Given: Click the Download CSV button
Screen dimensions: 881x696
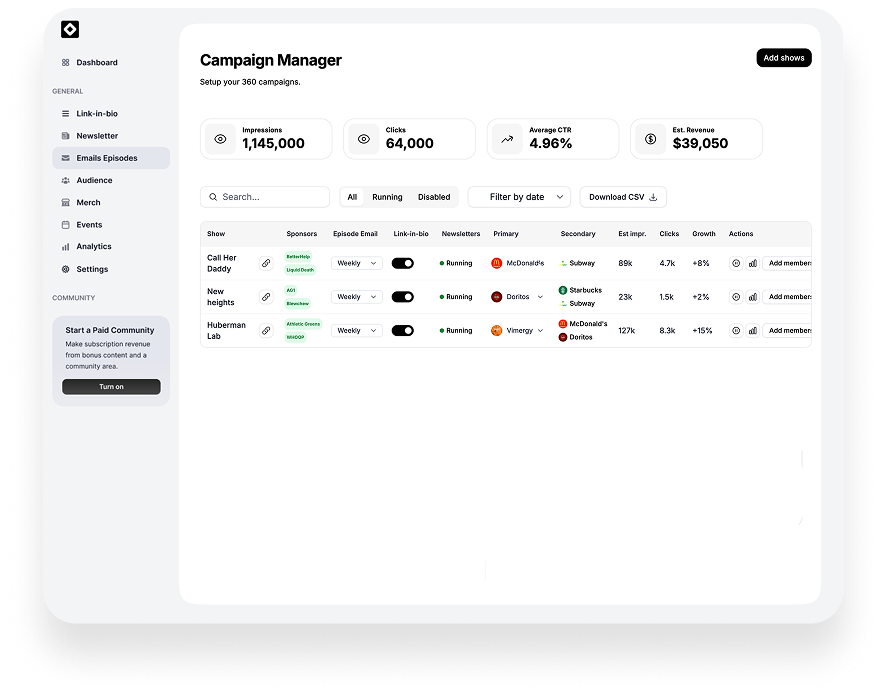Looking at the screenshot, I should coord(623,197).
